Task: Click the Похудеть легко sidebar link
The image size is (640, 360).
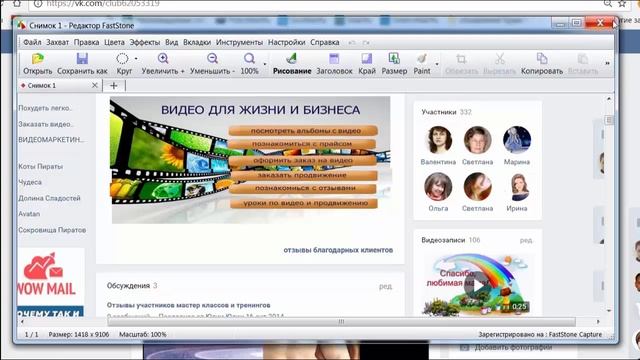Action: coord(45,108)
